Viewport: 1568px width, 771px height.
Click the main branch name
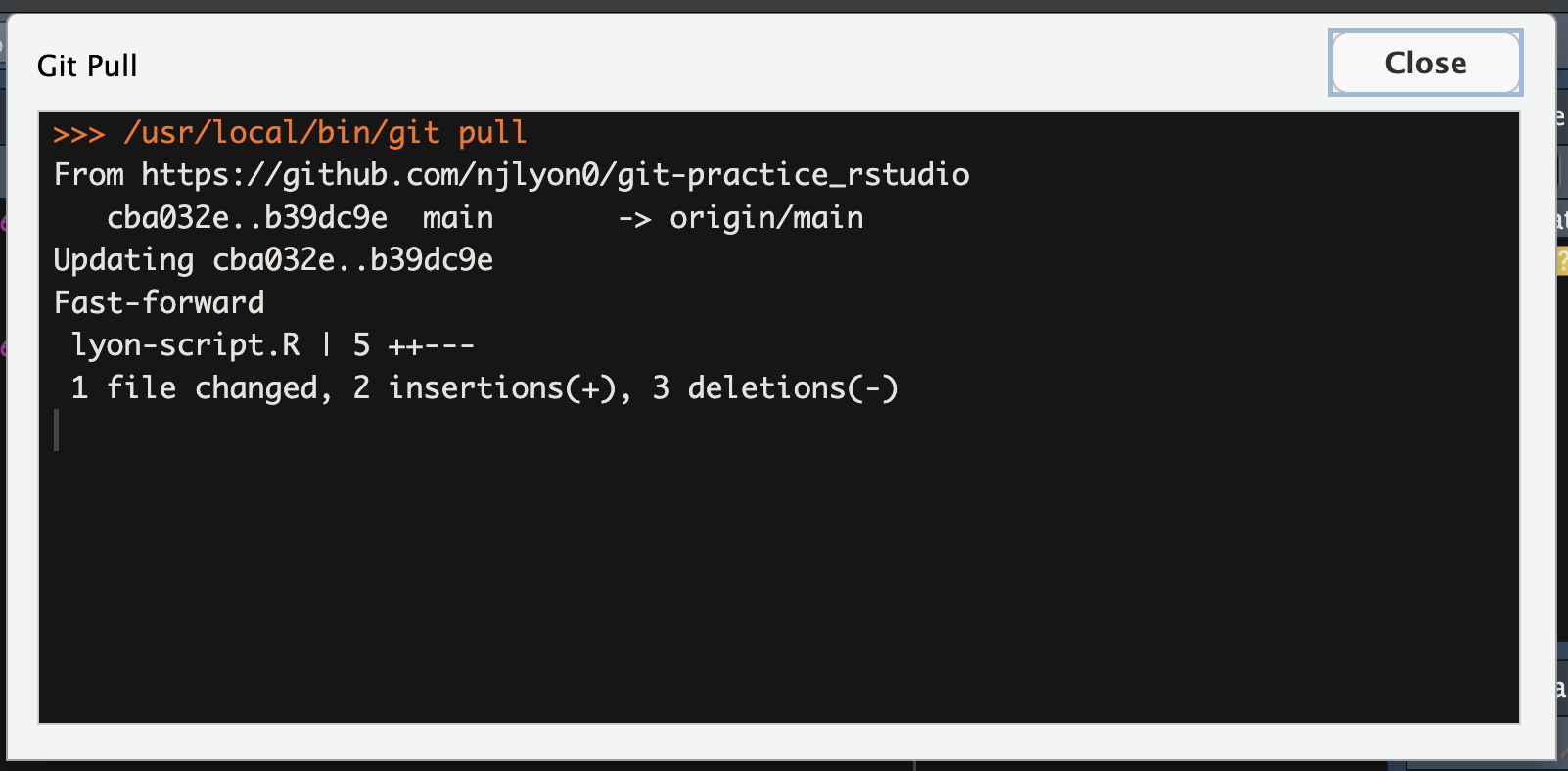click(x=457, y=217)
